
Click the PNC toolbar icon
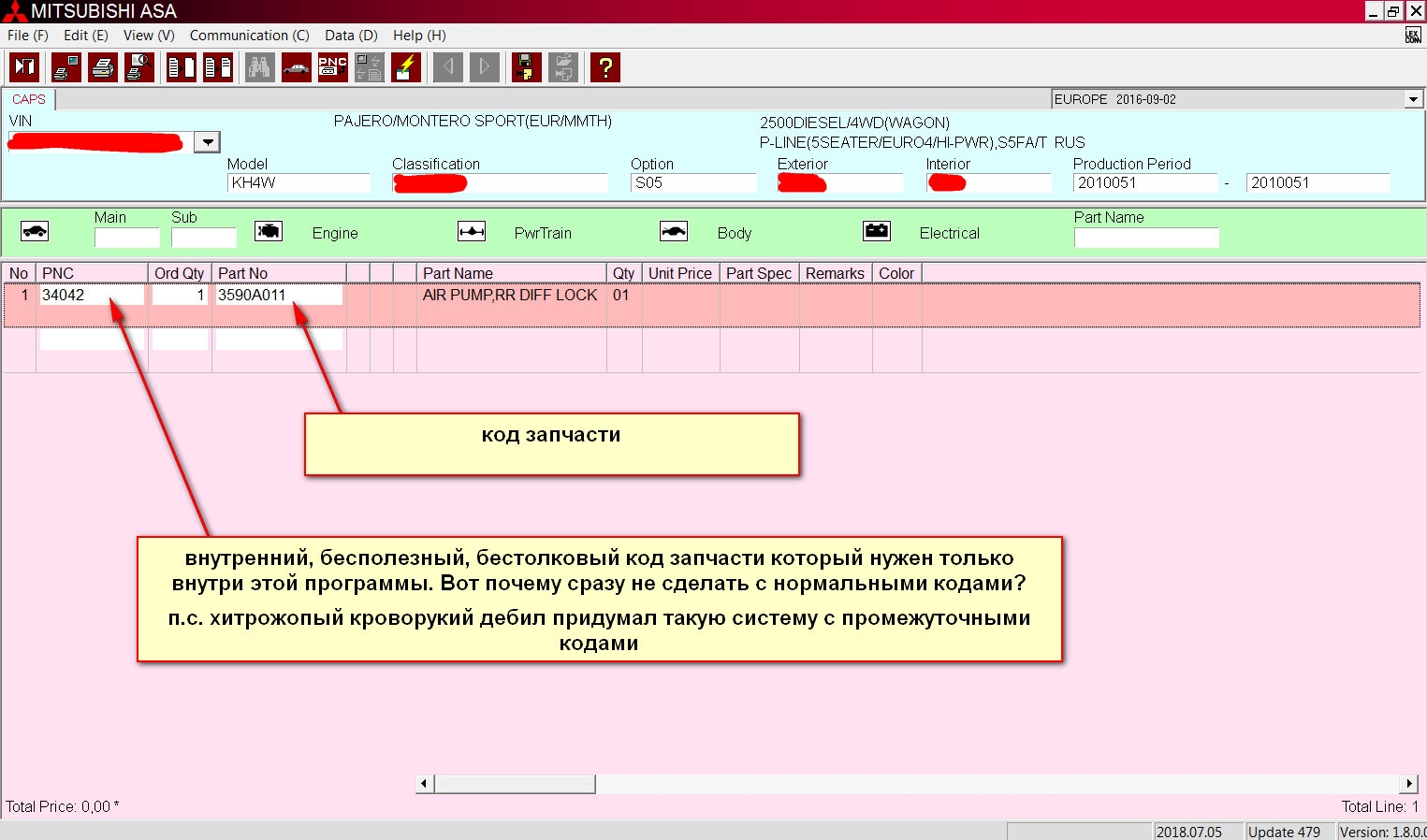click(333, 67)
